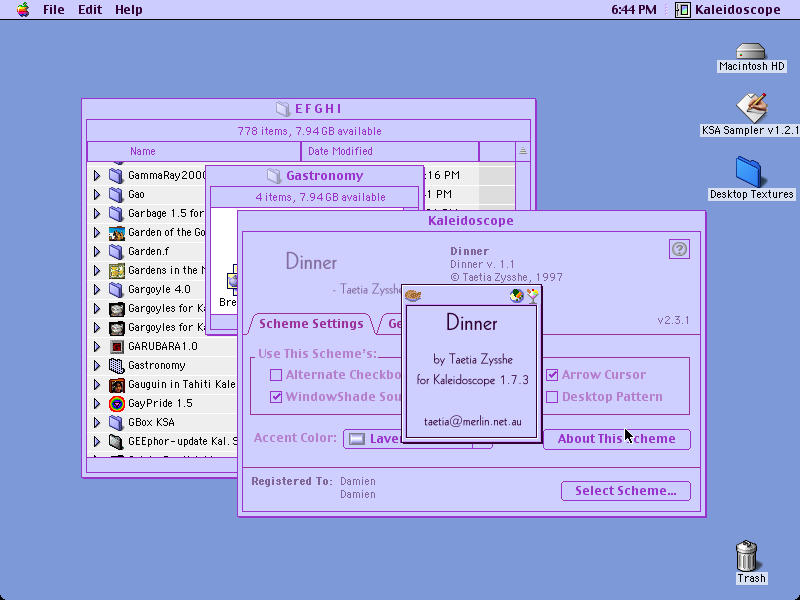
Task: Expand the GBox KSA disclosure triangle
Action: pos(96,422)
